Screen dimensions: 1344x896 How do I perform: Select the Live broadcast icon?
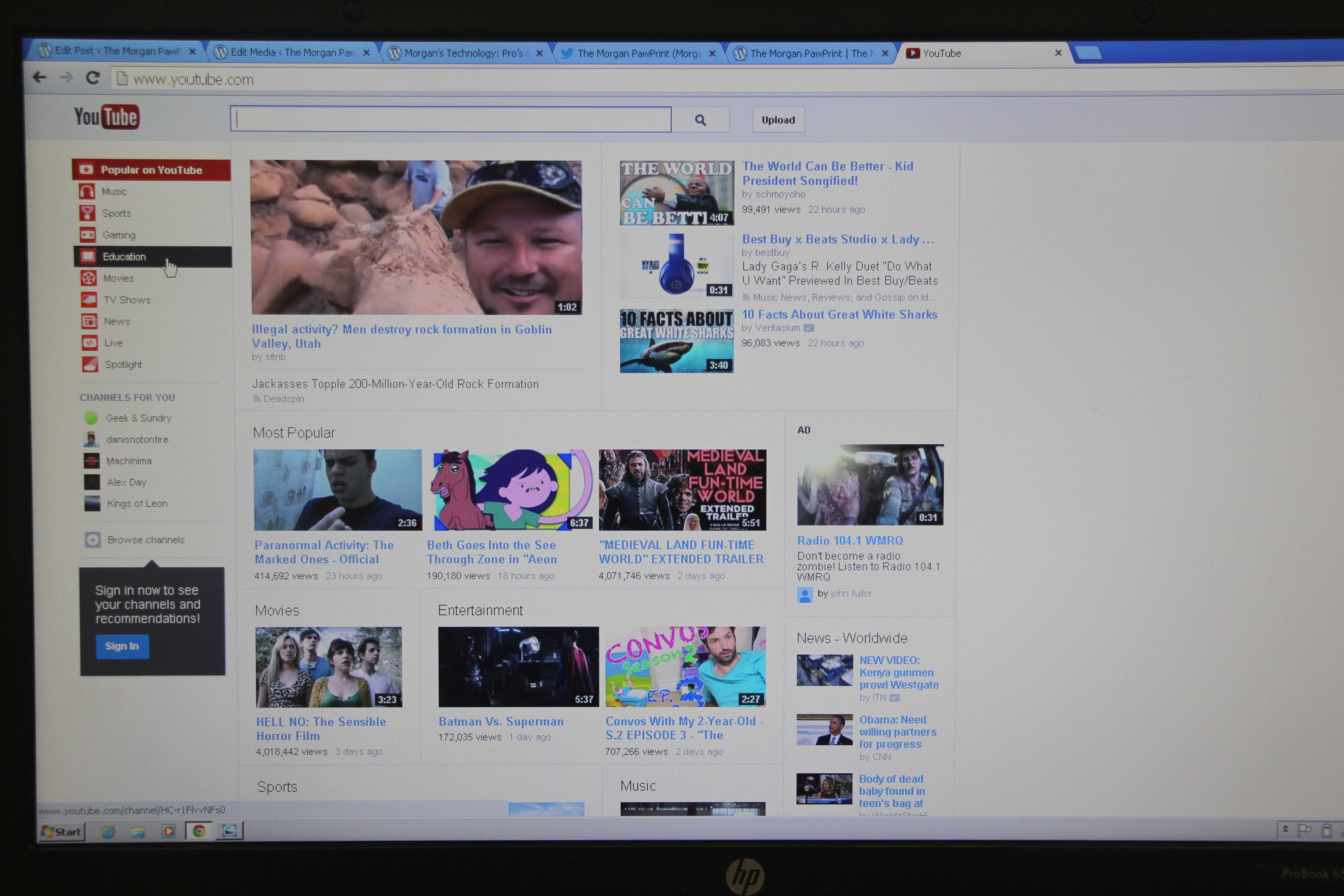[x=90, y=343]
